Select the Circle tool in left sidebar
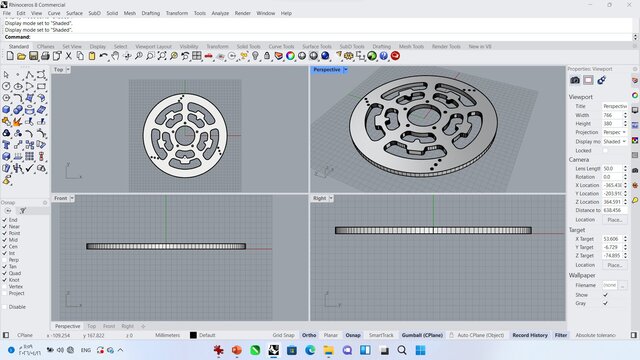Image resolution: width=640 pixels, height=360 pixels. tap(6, 86)
